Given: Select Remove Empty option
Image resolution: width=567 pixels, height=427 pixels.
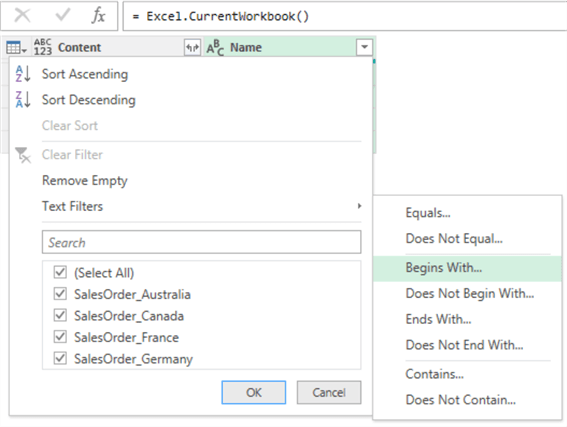Looking at the screenshot, I should (x=85, y=181).
